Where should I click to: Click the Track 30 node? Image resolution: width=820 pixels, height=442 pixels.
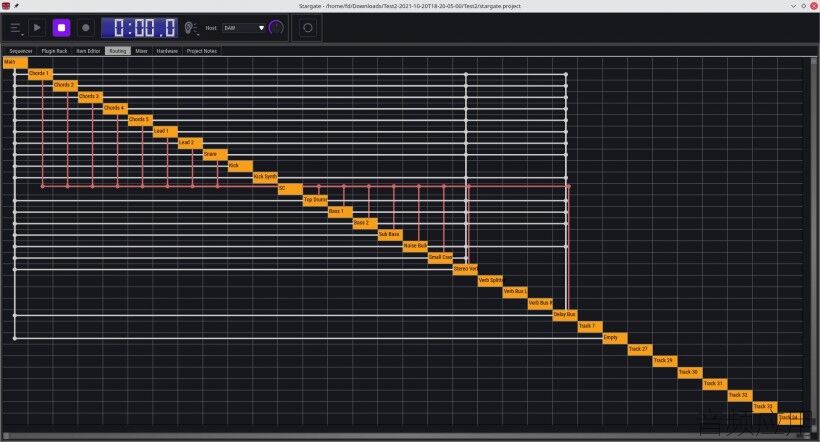pyautogui.click(x=690, y=373)
